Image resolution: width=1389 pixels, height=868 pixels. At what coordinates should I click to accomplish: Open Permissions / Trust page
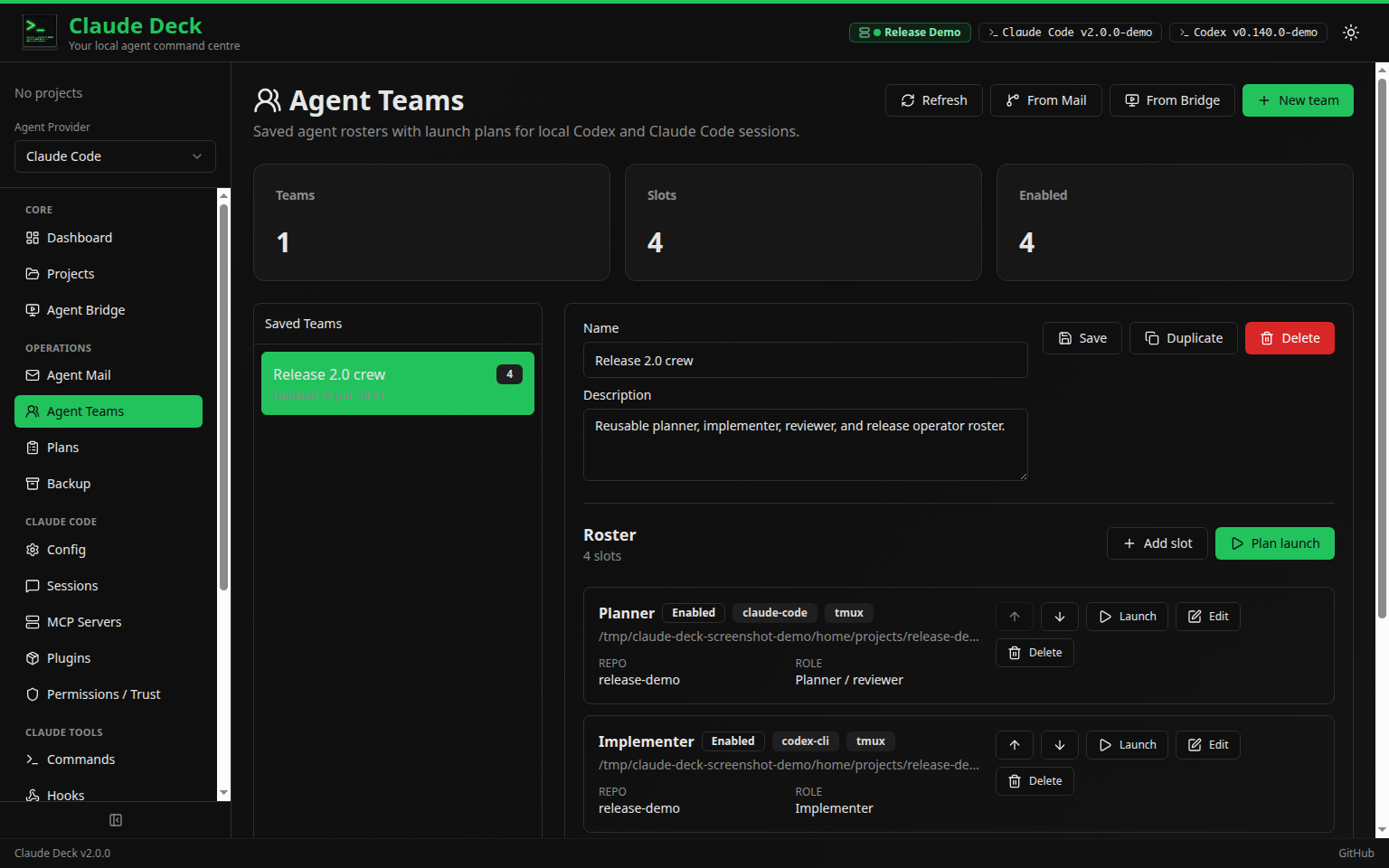click(109, 694)
